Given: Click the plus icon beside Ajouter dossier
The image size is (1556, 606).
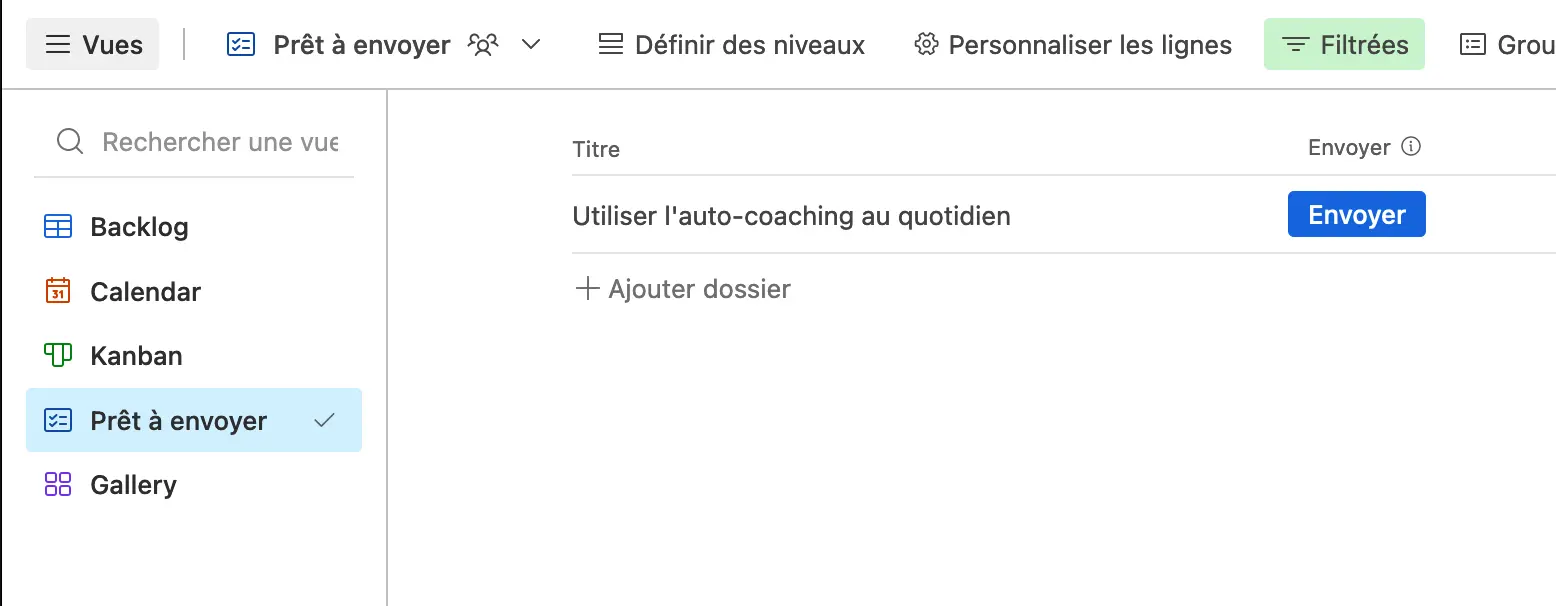Looking at the screenshot, I should pos(587,289).
